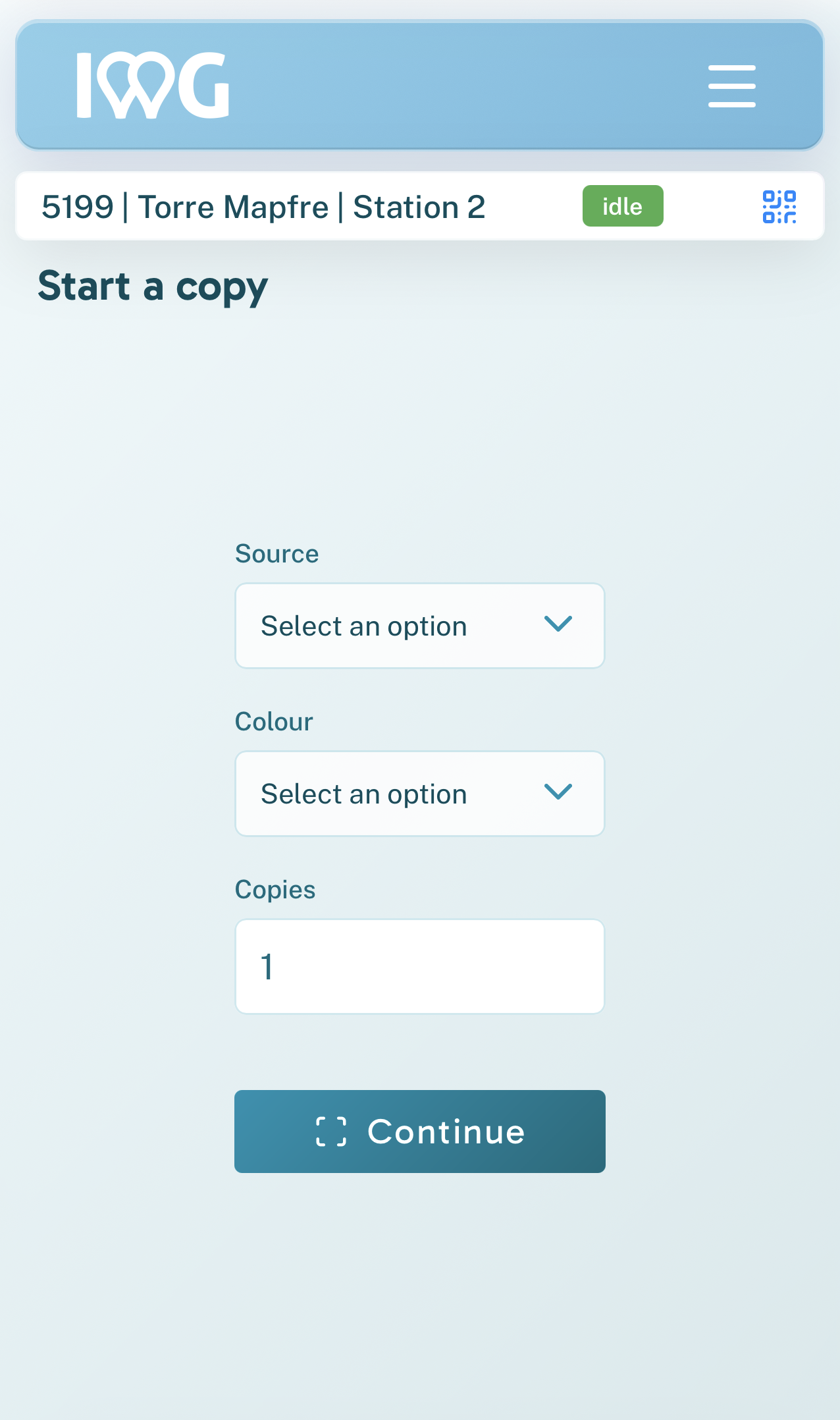Image resolution: width=840 pixels, height=1420 pixels.
Task: Click the "Torre Mapfre" location text
Action: tap(233, 207)
